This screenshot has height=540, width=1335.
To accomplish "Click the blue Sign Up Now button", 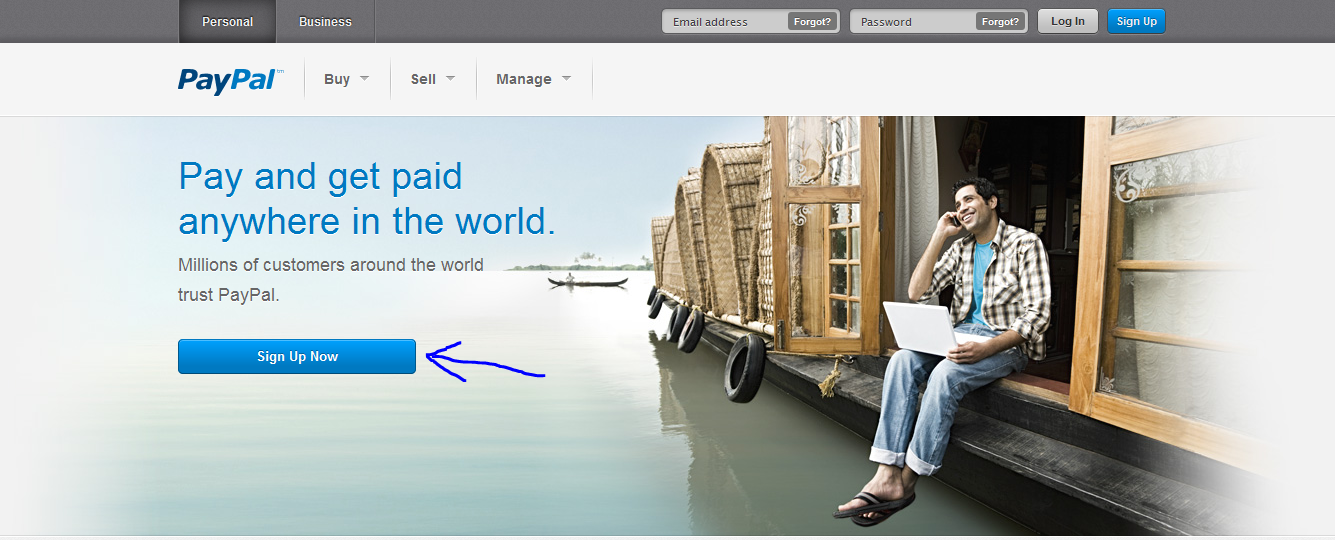I will (297, 357).
